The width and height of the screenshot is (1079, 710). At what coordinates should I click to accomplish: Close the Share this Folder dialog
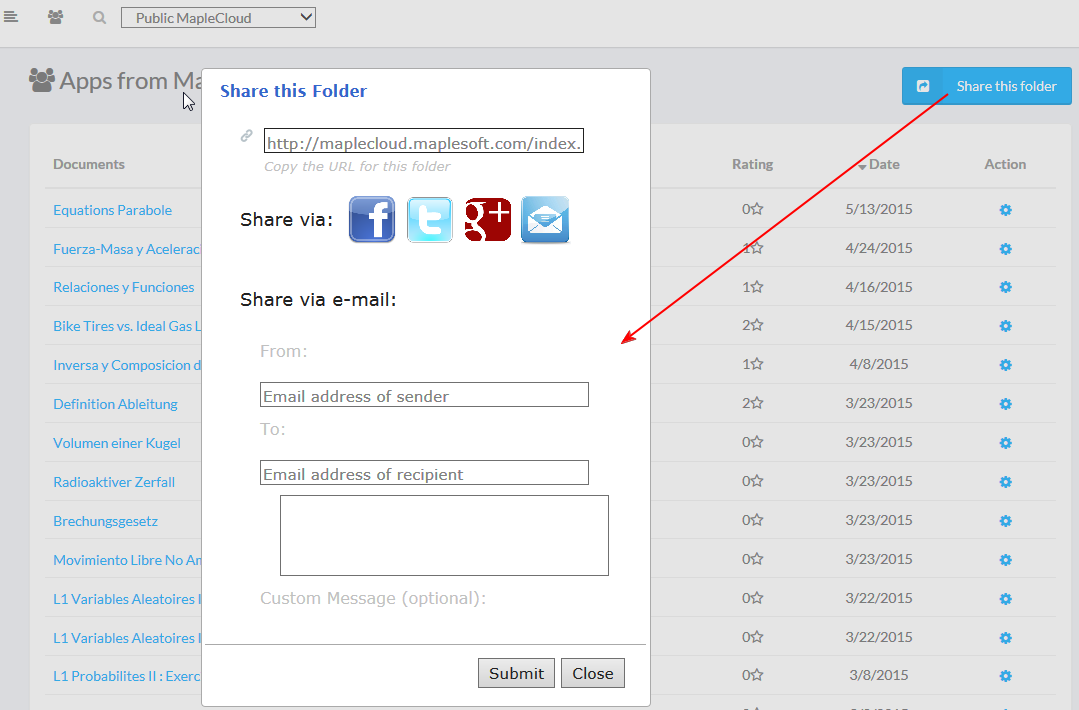pyautogui.click(x=592, y=673)
